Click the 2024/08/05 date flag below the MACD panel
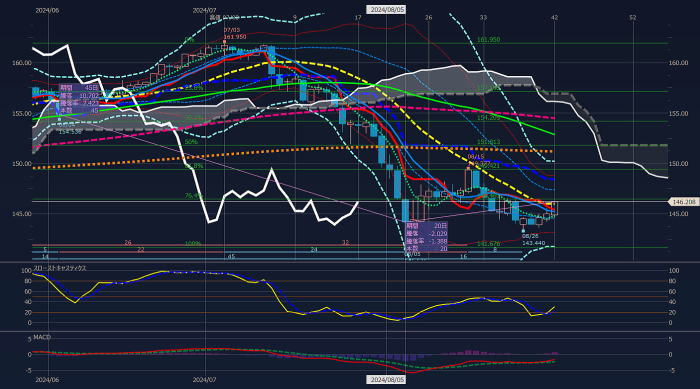 pos(387,379)
